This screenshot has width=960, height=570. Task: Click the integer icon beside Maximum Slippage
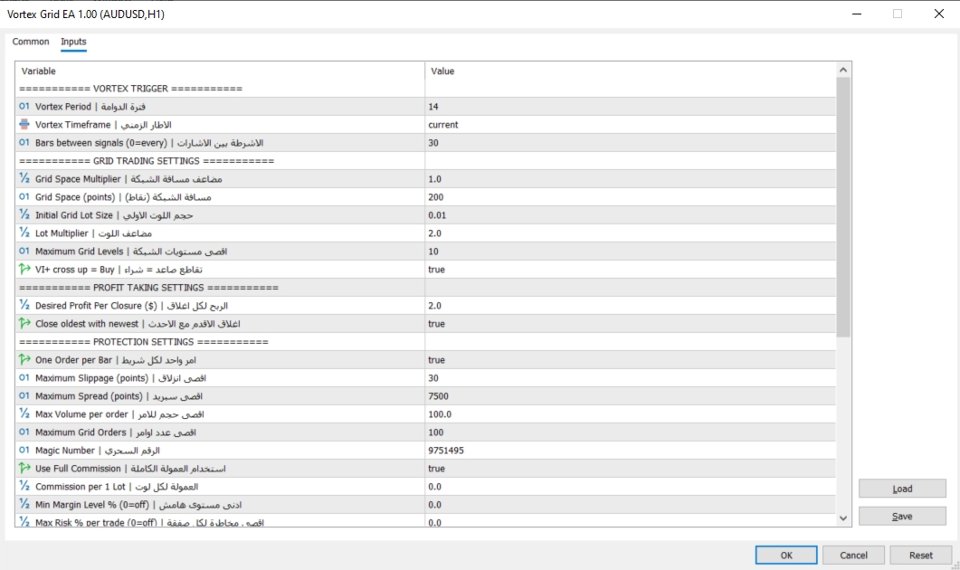click(x=24, y=378)
